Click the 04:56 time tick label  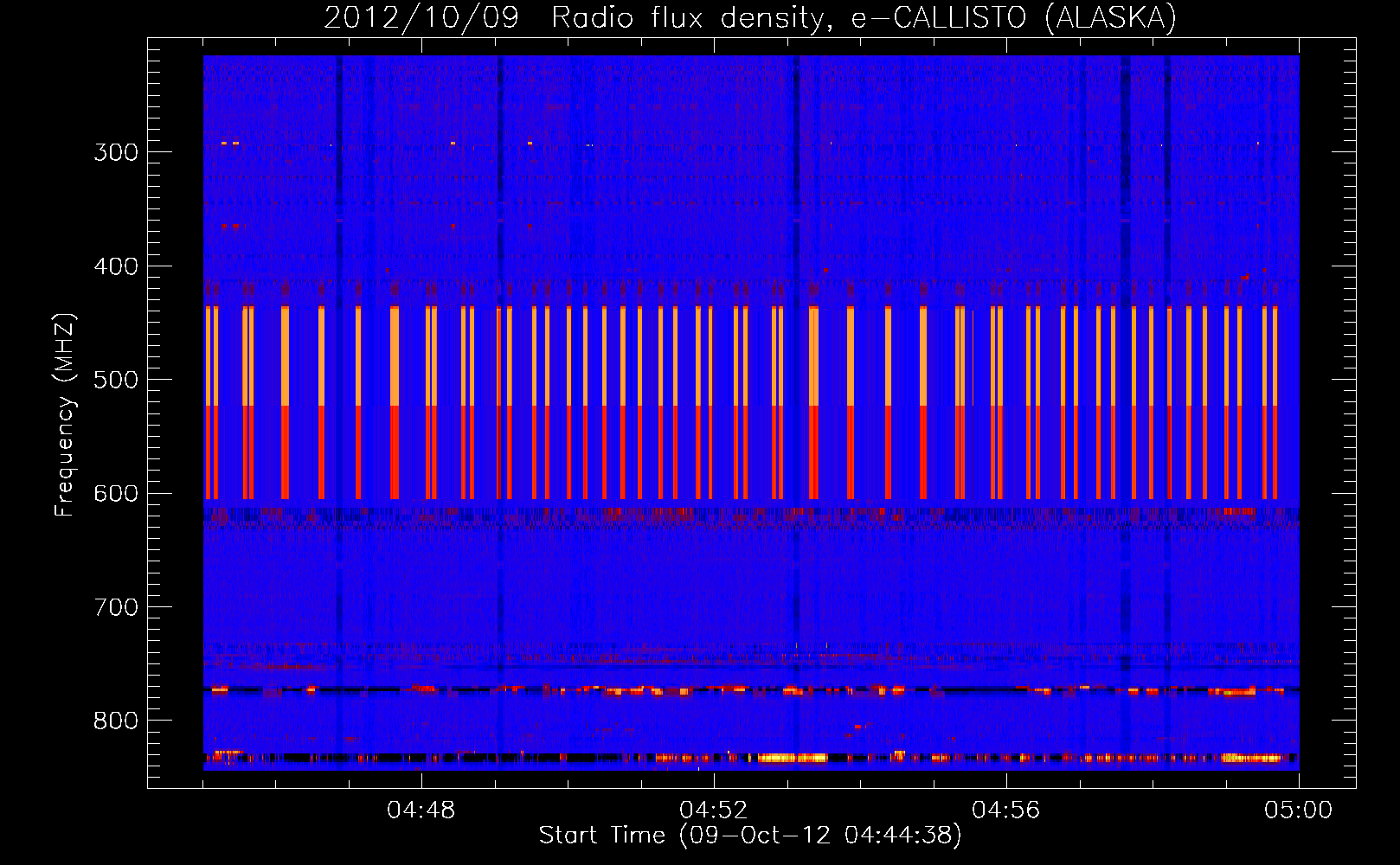pos(1006,811)
